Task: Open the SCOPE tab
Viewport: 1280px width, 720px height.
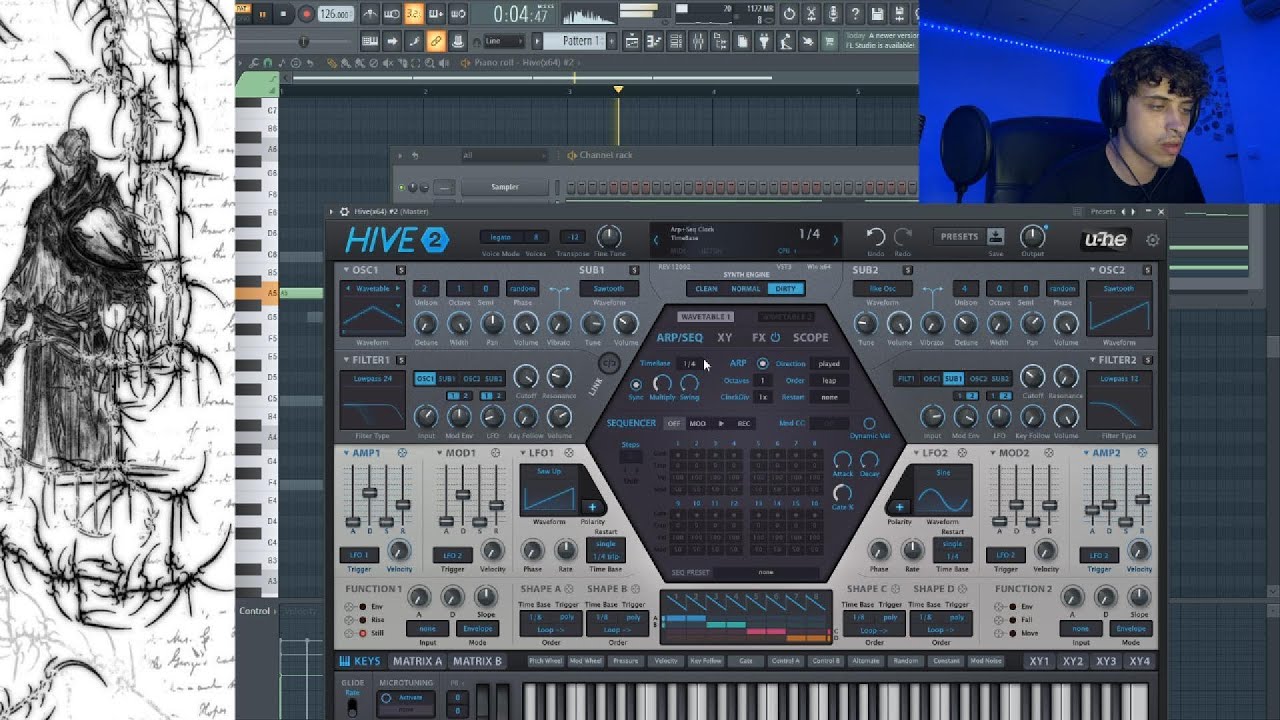Action: point(811,338)
